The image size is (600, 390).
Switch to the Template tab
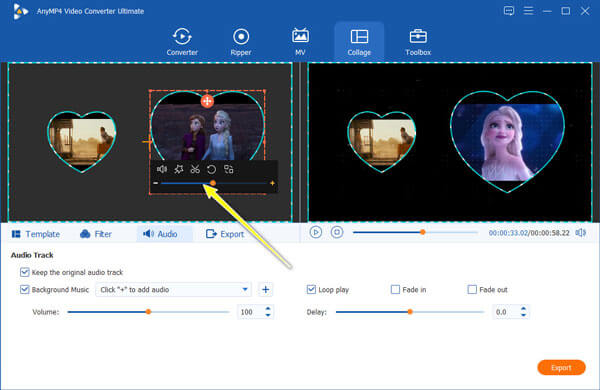[x=36, y=234]
